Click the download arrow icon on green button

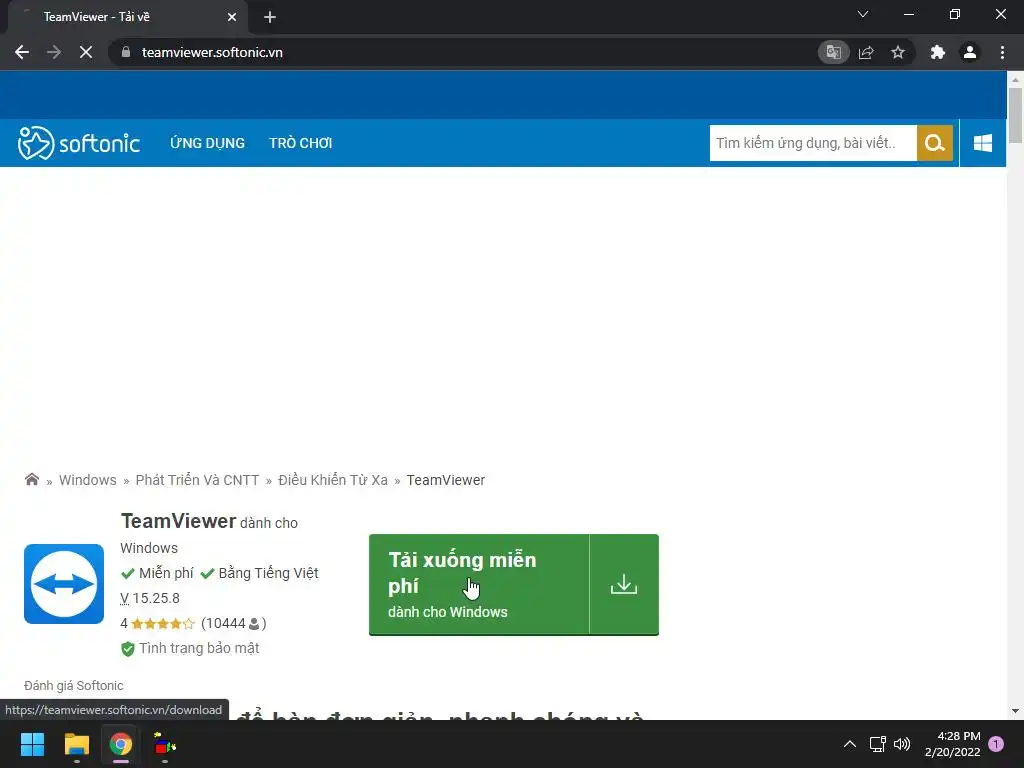click(x=624, y=584)
